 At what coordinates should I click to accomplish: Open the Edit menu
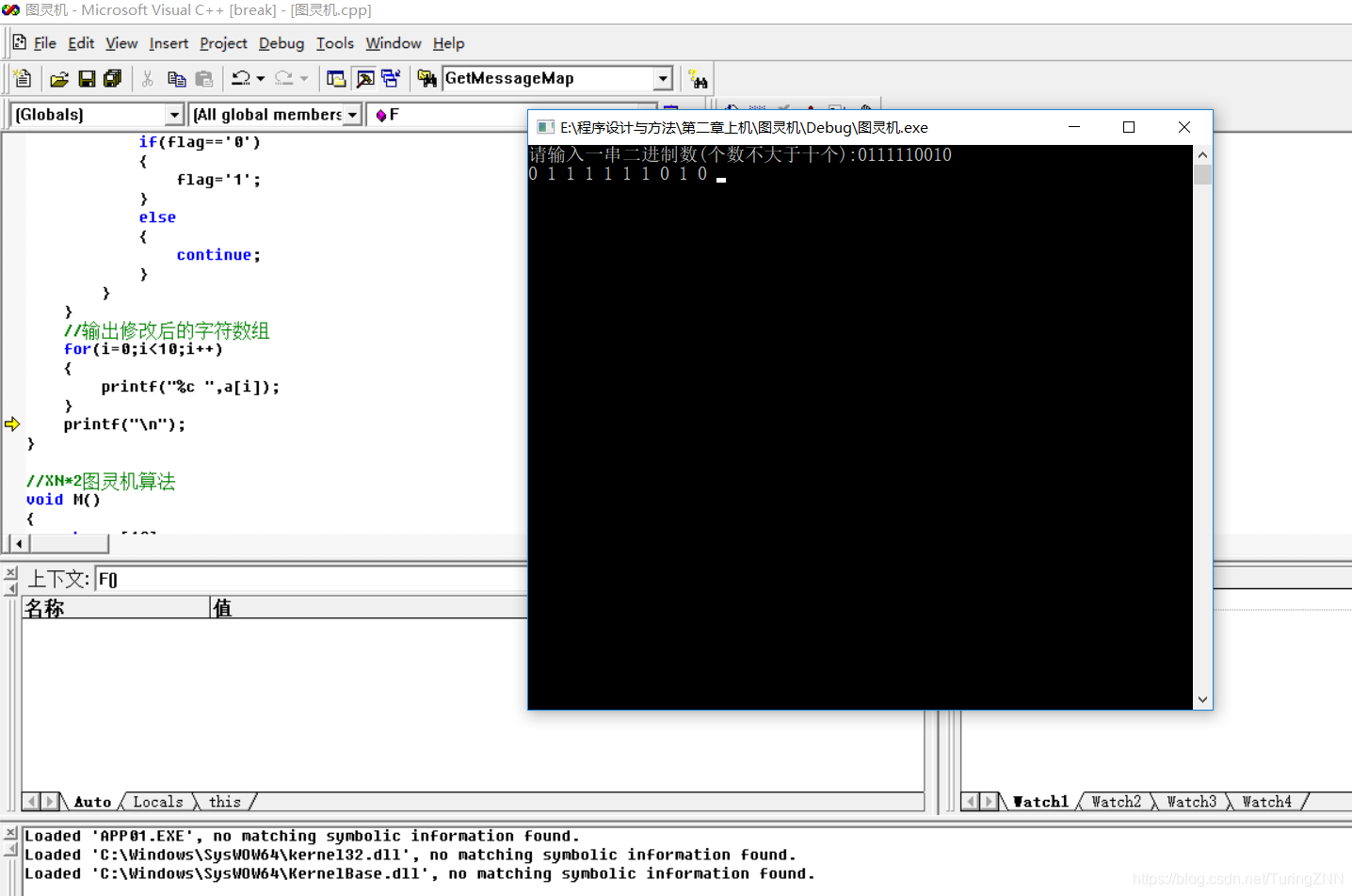(x=81, y=43)
